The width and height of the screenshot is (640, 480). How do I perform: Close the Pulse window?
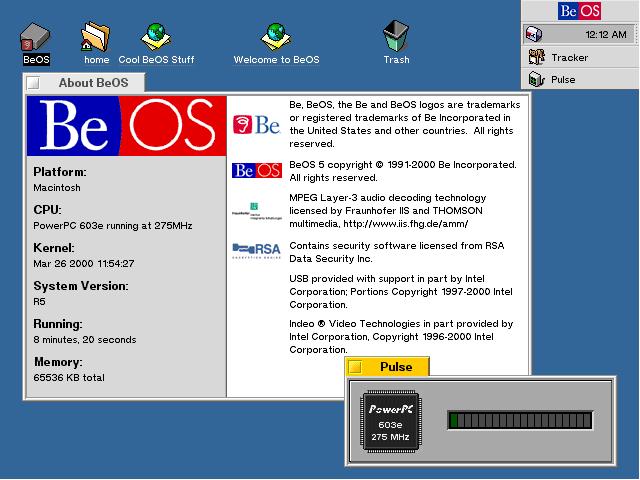356,367
